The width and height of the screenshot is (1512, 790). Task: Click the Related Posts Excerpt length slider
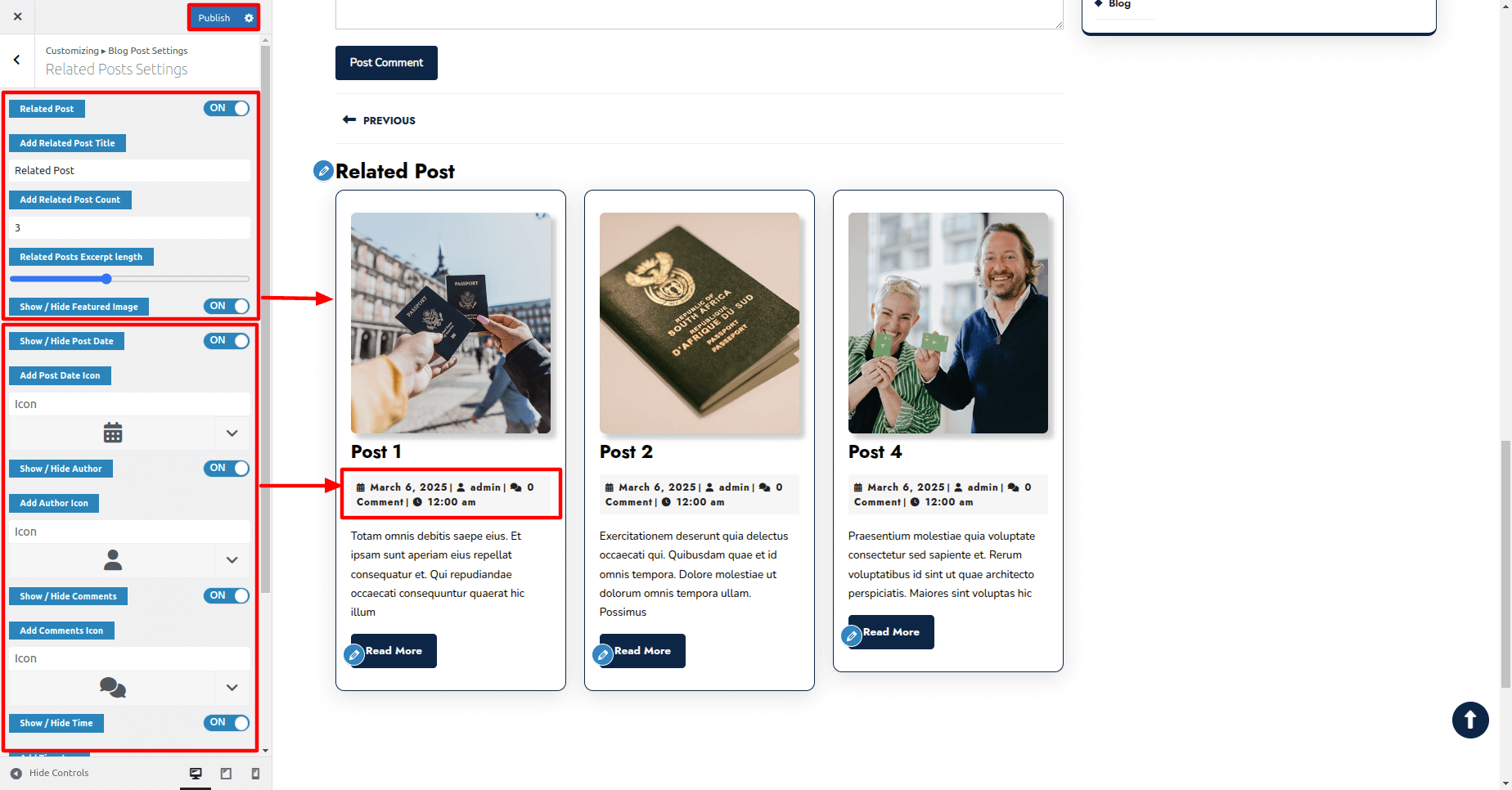click(129, 279)
